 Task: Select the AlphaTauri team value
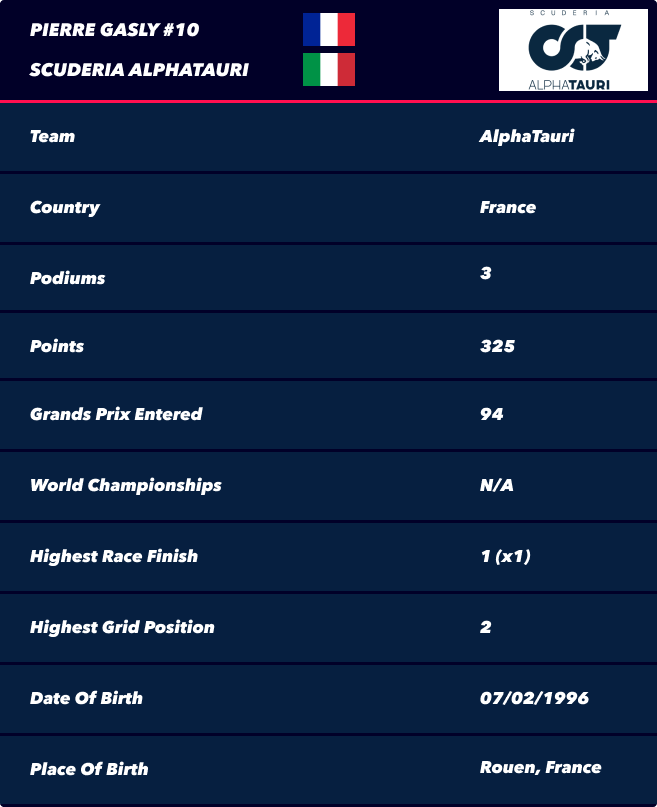click(x=527, y=136)
